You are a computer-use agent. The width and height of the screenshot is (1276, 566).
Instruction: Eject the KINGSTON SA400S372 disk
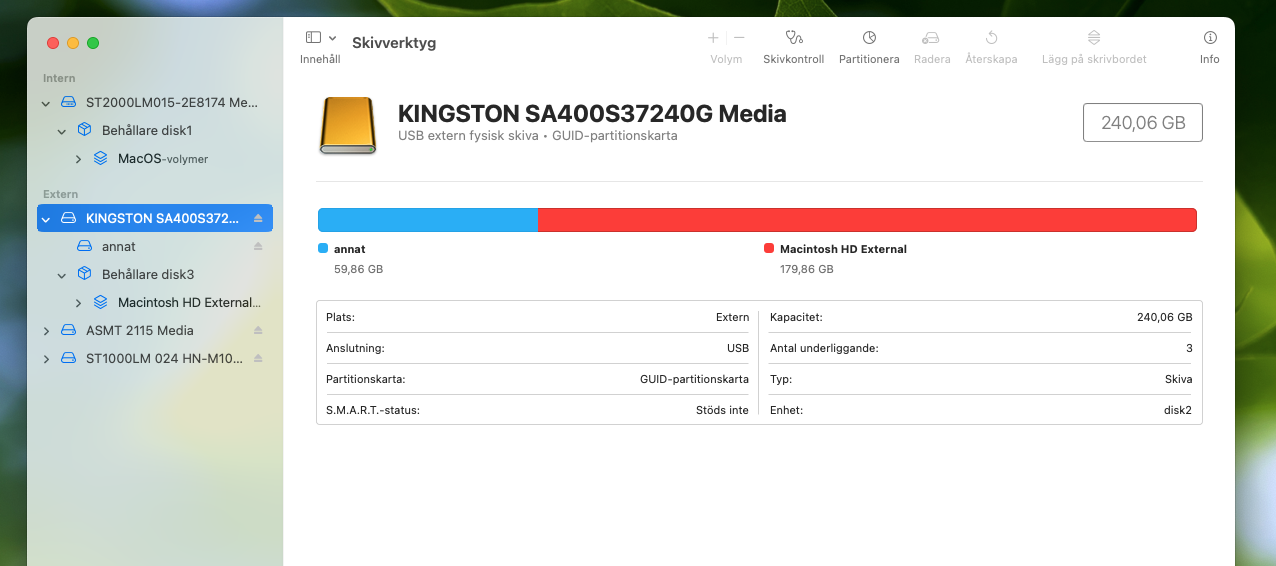pos(258,218)
